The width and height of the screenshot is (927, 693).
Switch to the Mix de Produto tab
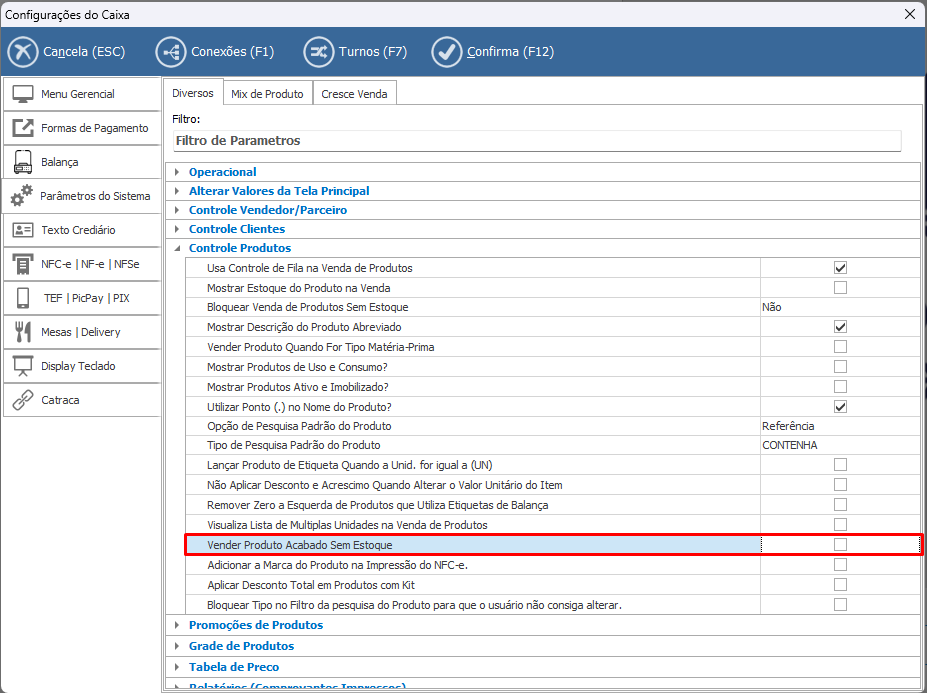pyautogui.click(x=267, y=94)
